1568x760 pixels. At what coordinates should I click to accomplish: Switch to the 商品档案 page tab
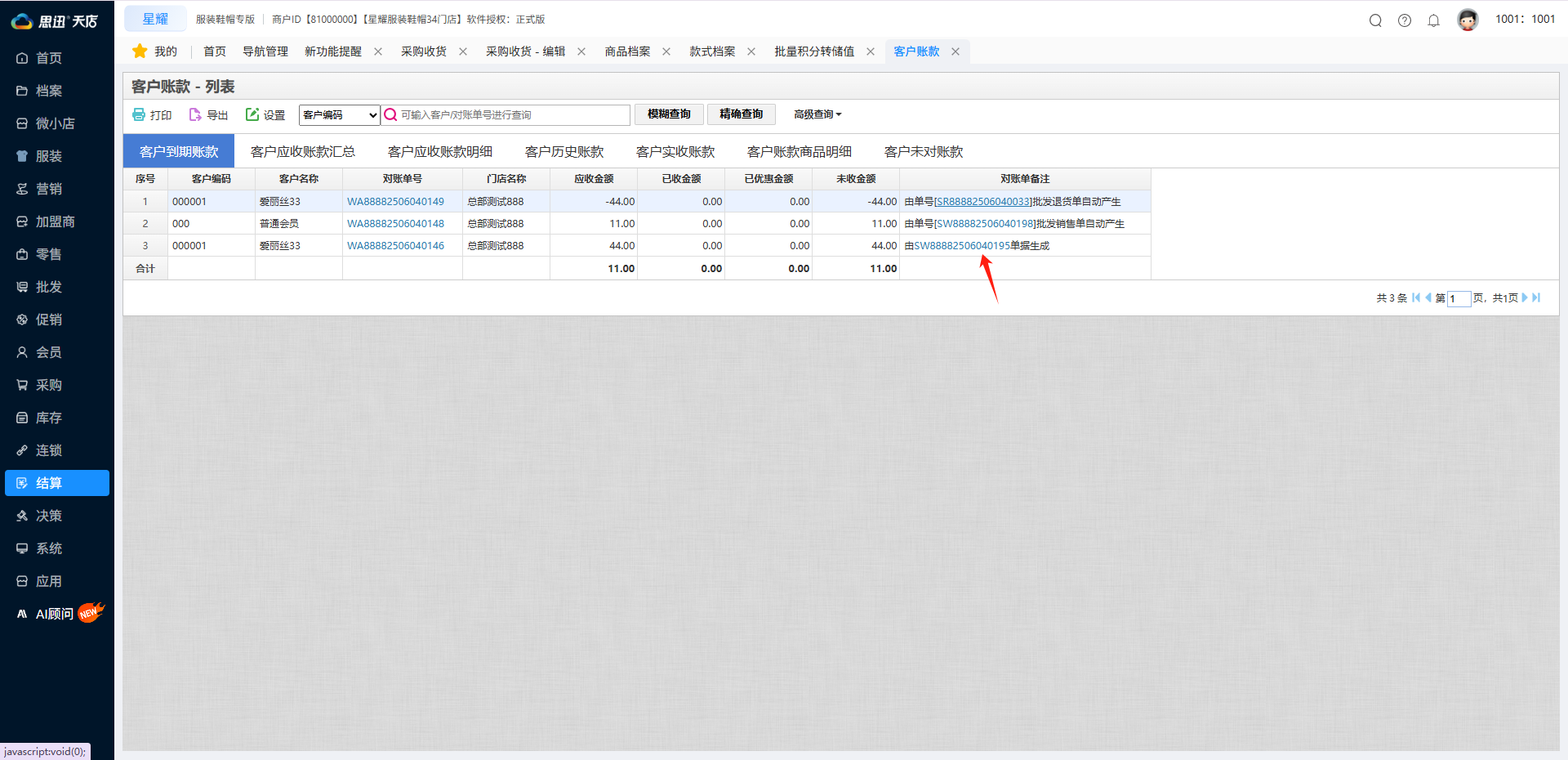pyautogui.click(x=627, y=51)
